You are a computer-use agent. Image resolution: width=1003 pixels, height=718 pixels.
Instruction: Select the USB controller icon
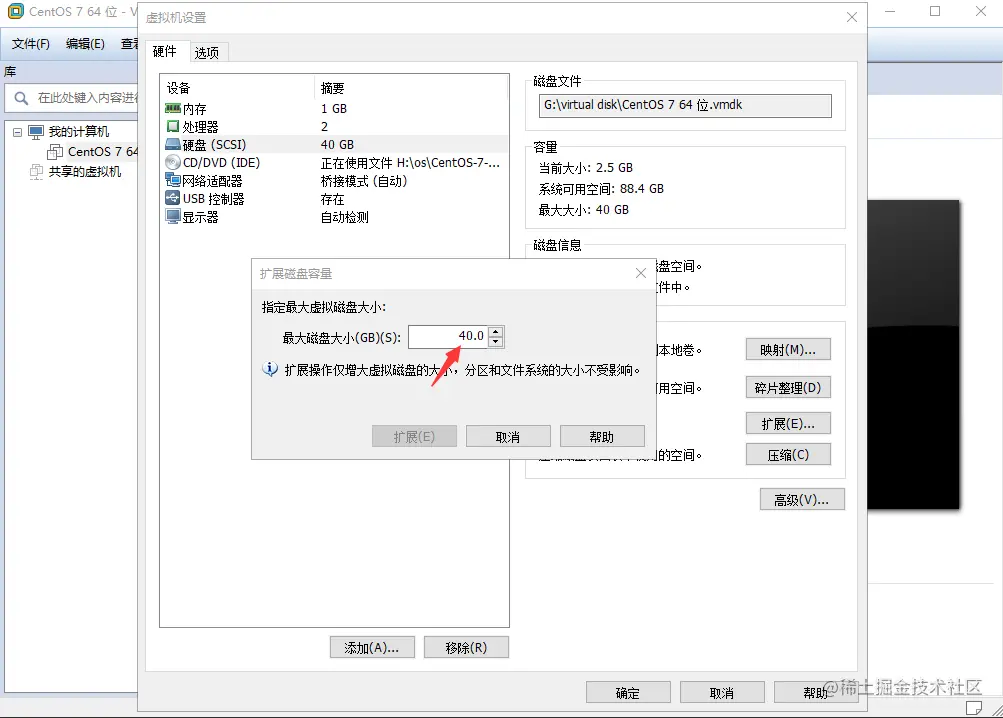173,198
